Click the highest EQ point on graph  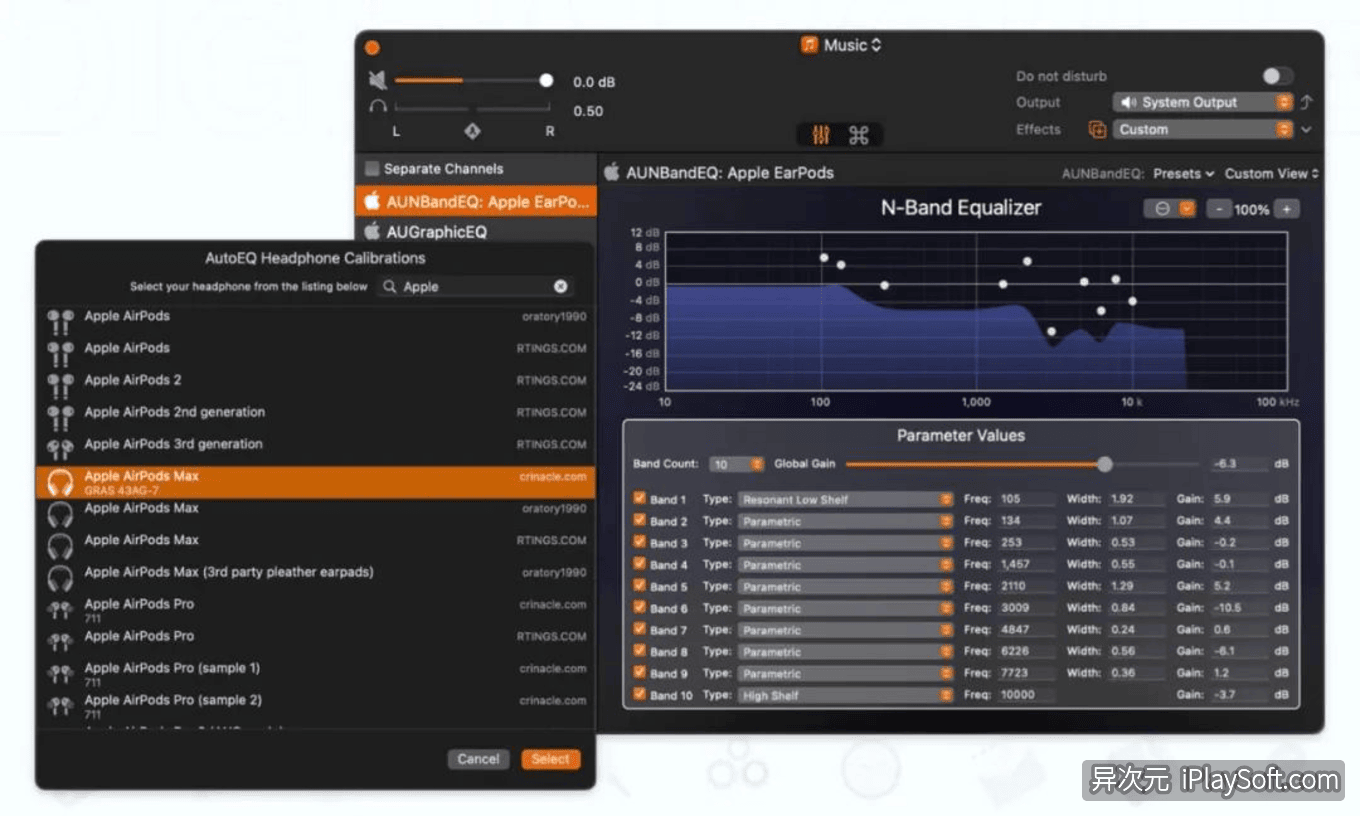824,257
